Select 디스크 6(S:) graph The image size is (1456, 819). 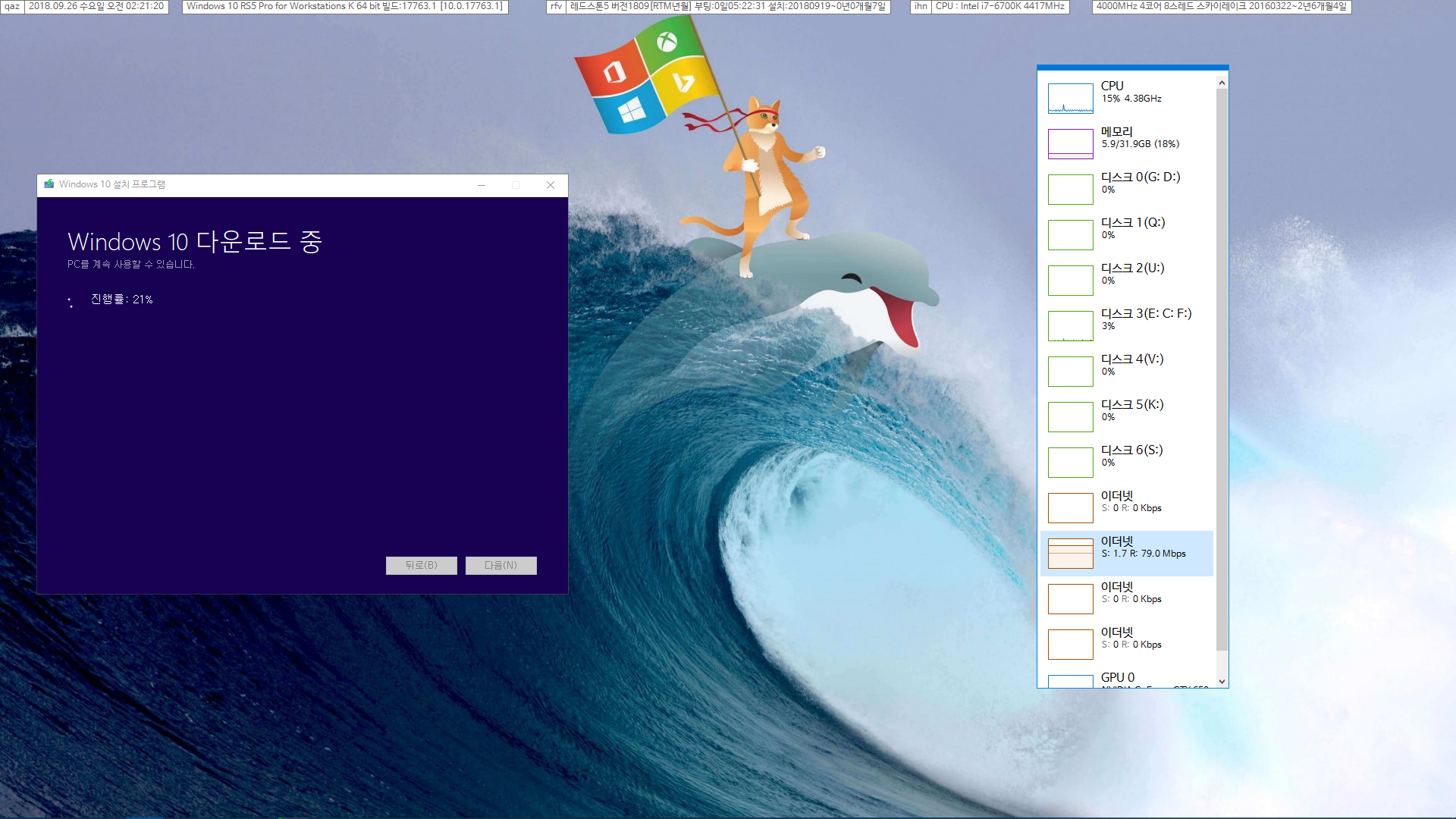[1070, 462]
